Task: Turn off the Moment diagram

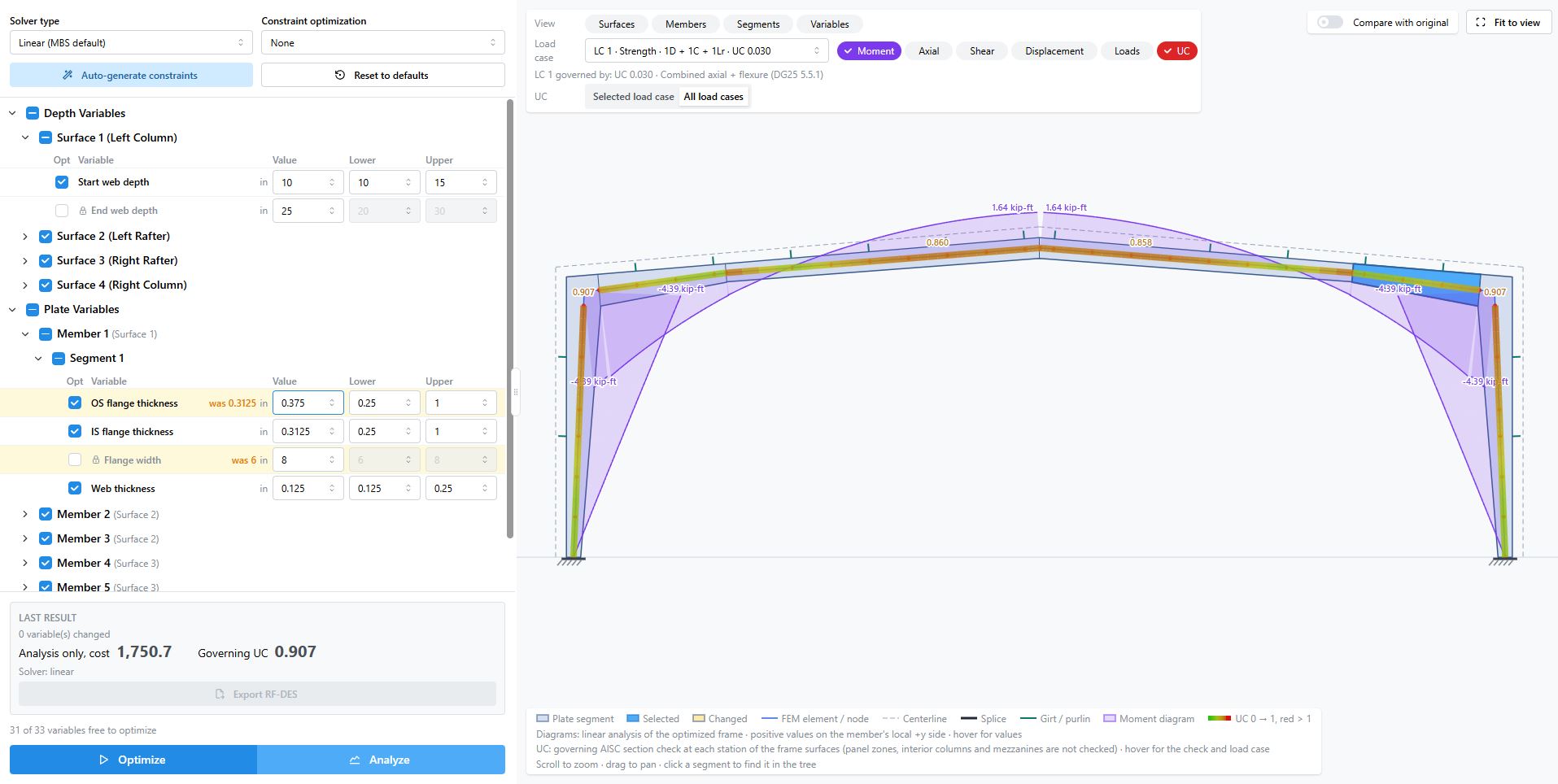Action: (x=868, y=50)
